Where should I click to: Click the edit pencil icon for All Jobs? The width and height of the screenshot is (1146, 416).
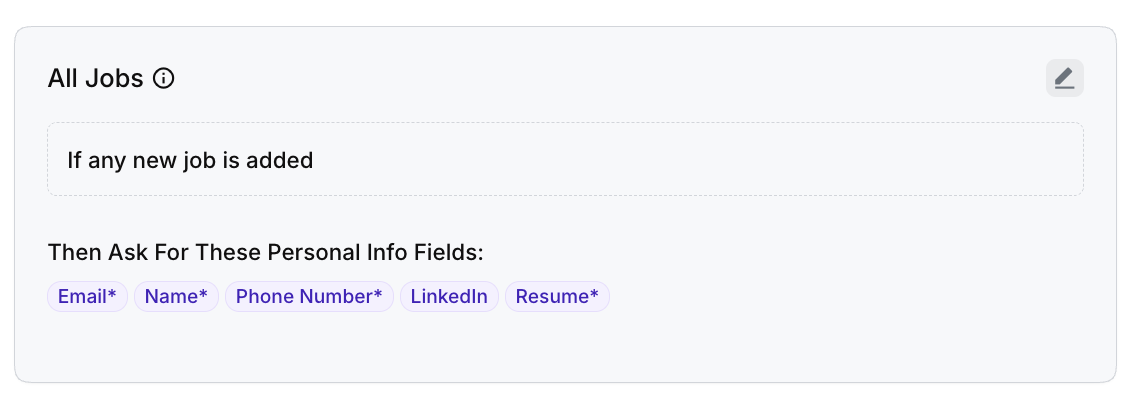tap(1064, 78)
